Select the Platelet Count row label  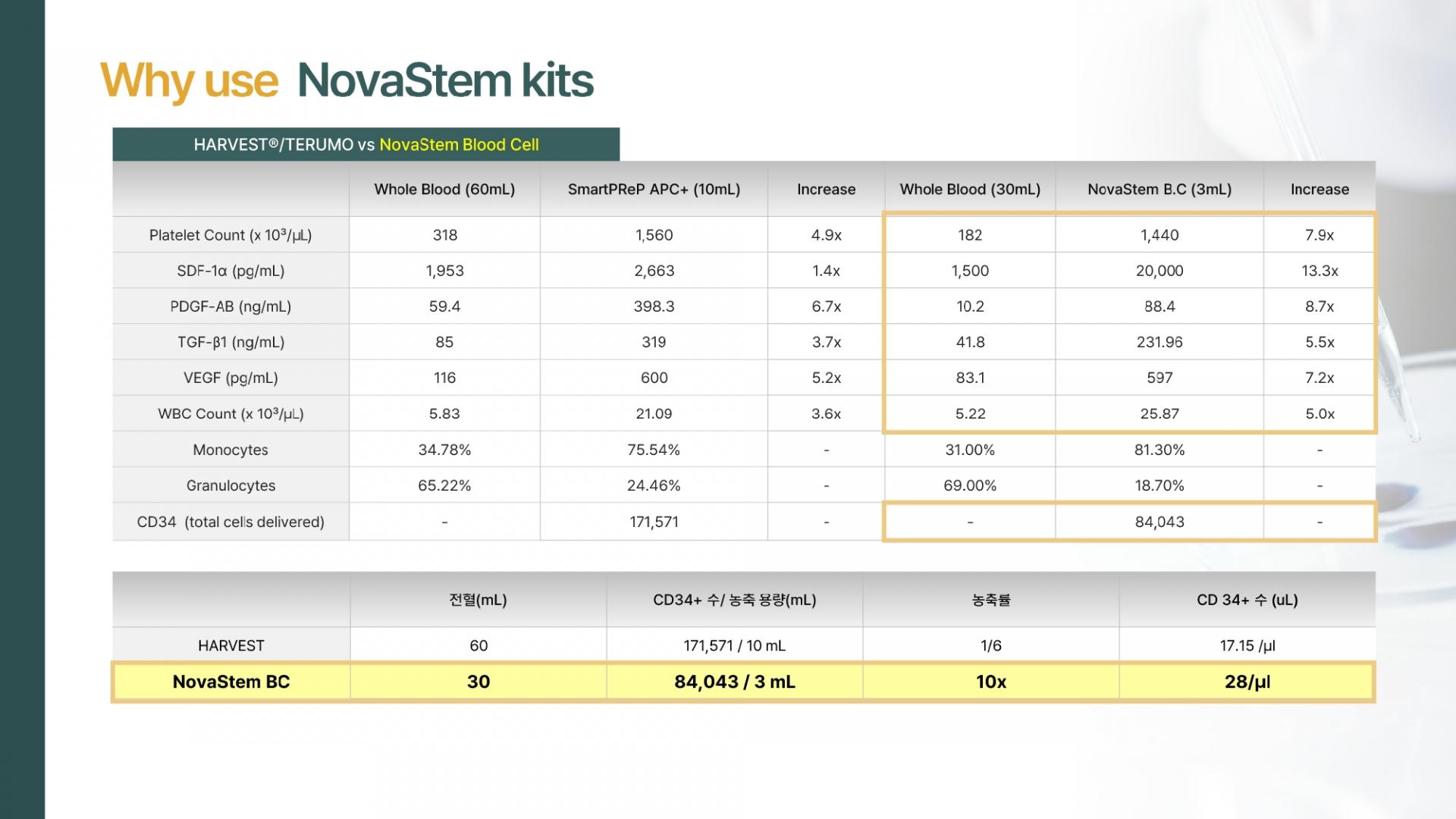(x=231, y=235)
